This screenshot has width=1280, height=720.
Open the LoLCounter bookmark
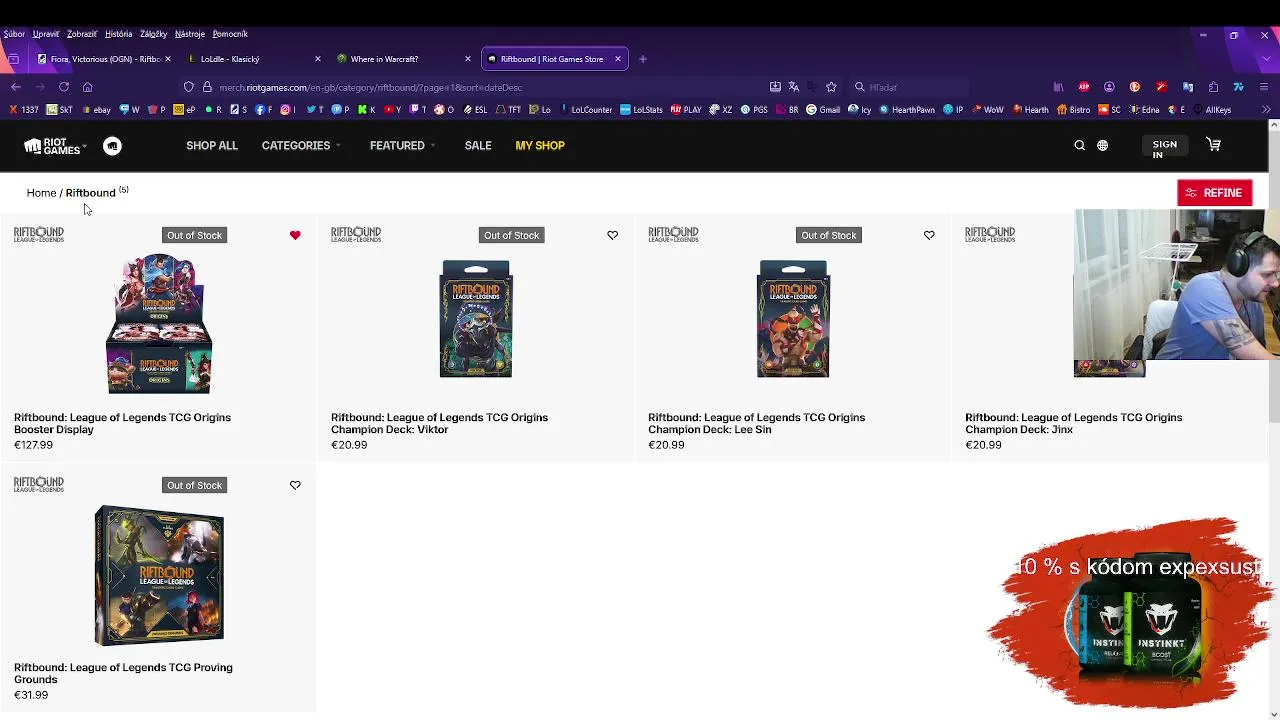pos(585,110)
